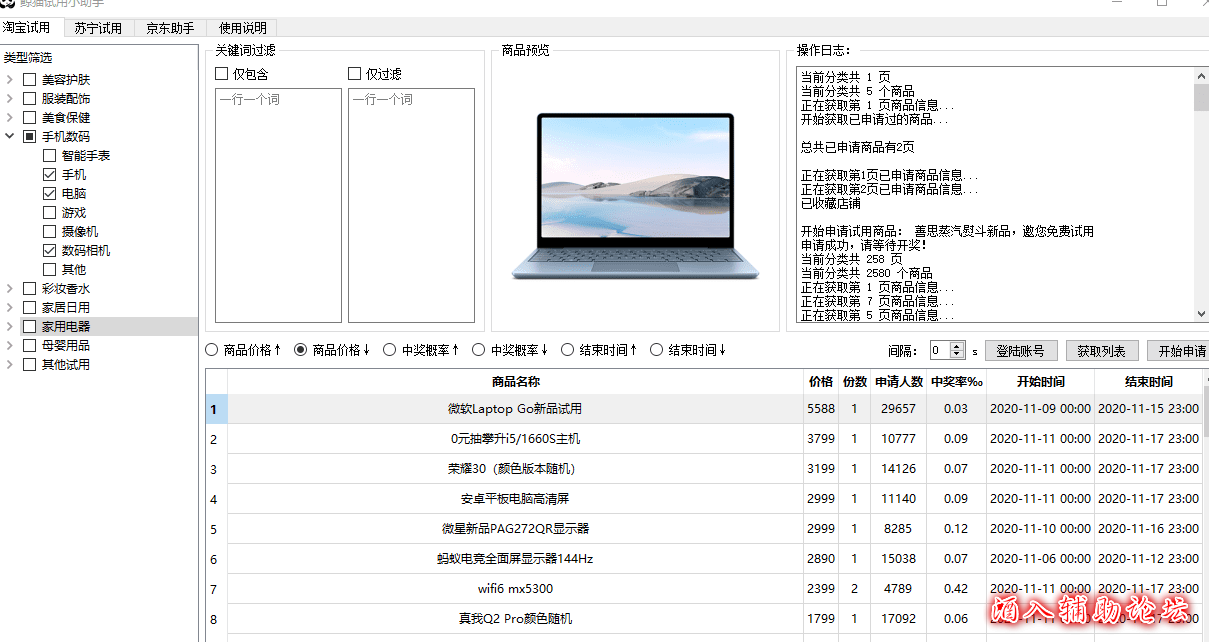Click the 仅包含 keyword text area
Viewport: 1209px width, 642px height.
click(278, 205)
